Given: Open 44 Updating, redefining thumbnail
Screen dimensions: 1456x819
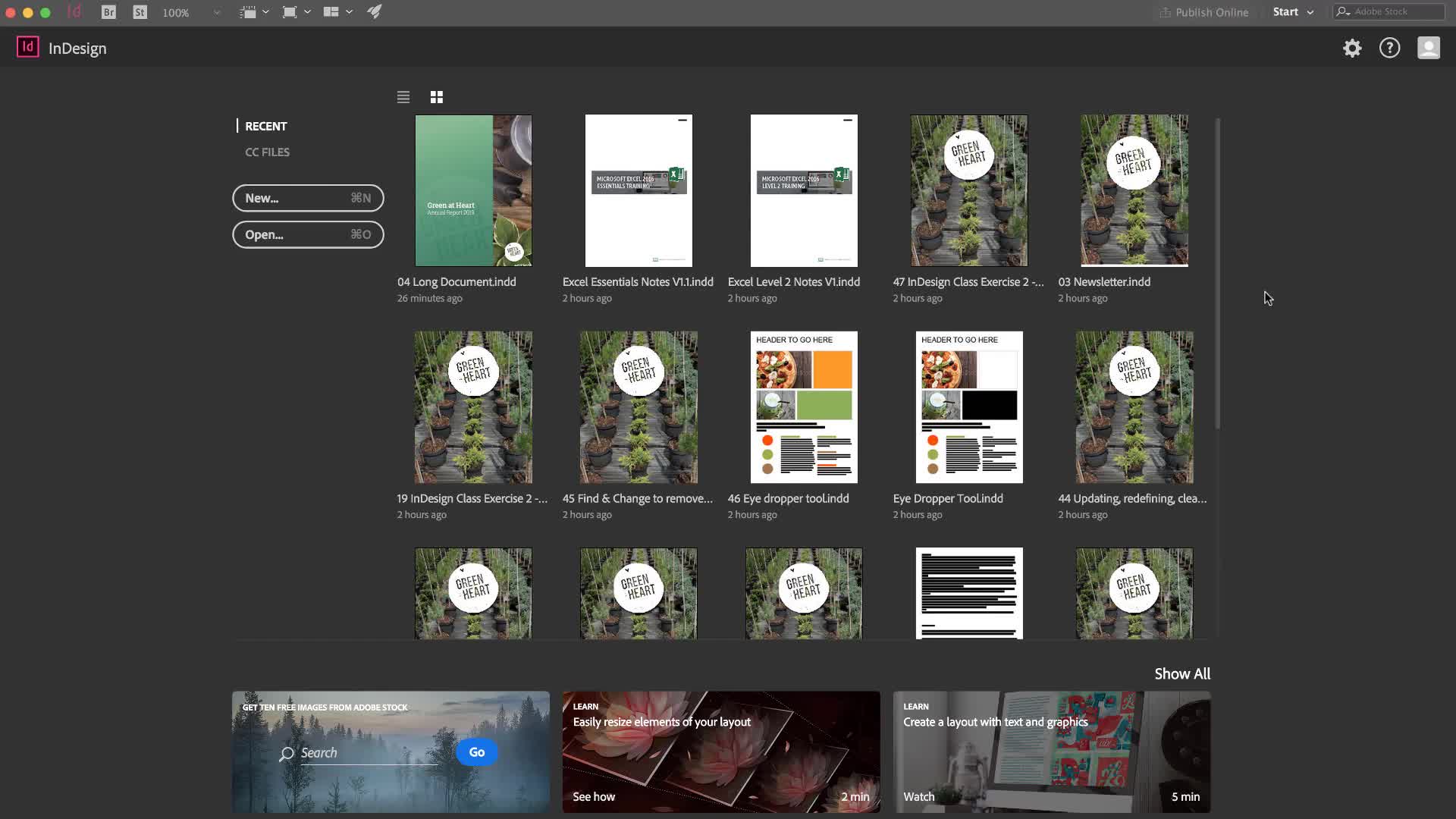Looking at the screenshot, I should click(x=1134, y=407).
